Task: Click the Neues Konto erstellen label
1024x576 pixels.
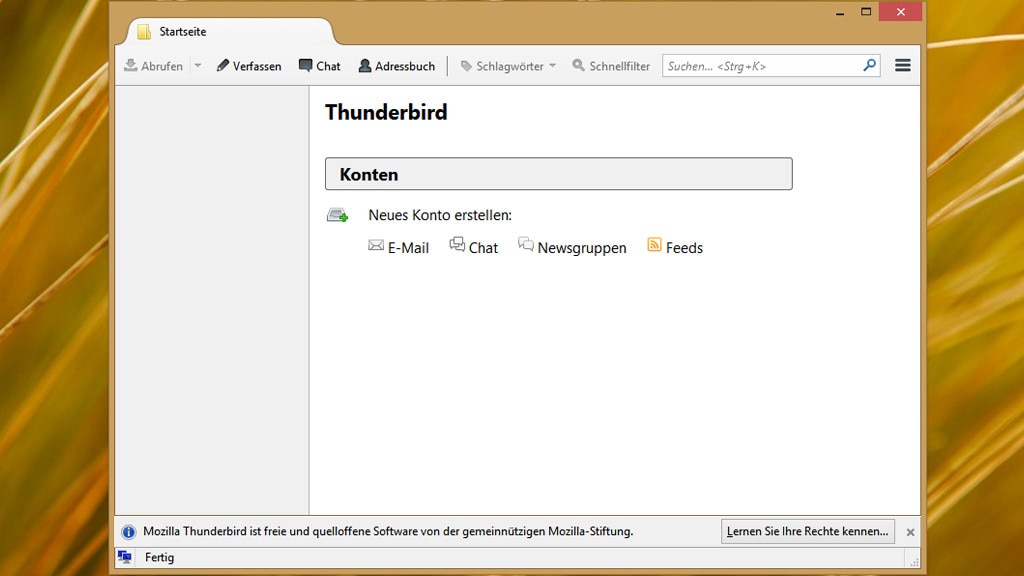Action: point(440,215)
